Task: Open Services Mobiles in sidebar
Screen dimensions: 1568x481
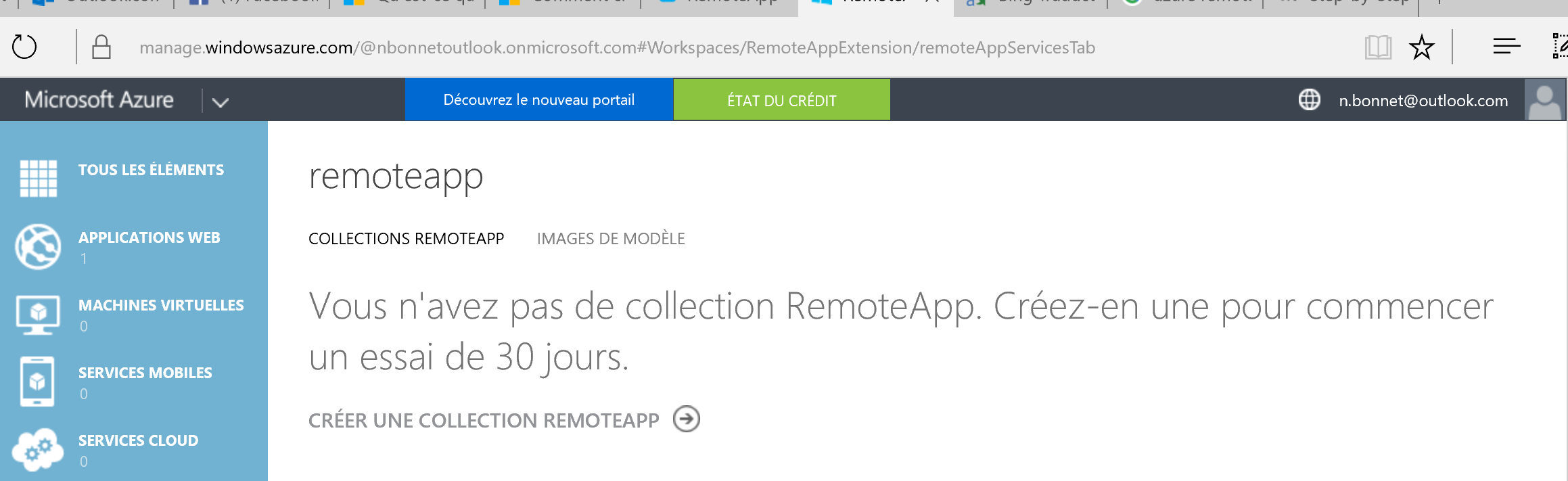Action: (x=145, y=373)
